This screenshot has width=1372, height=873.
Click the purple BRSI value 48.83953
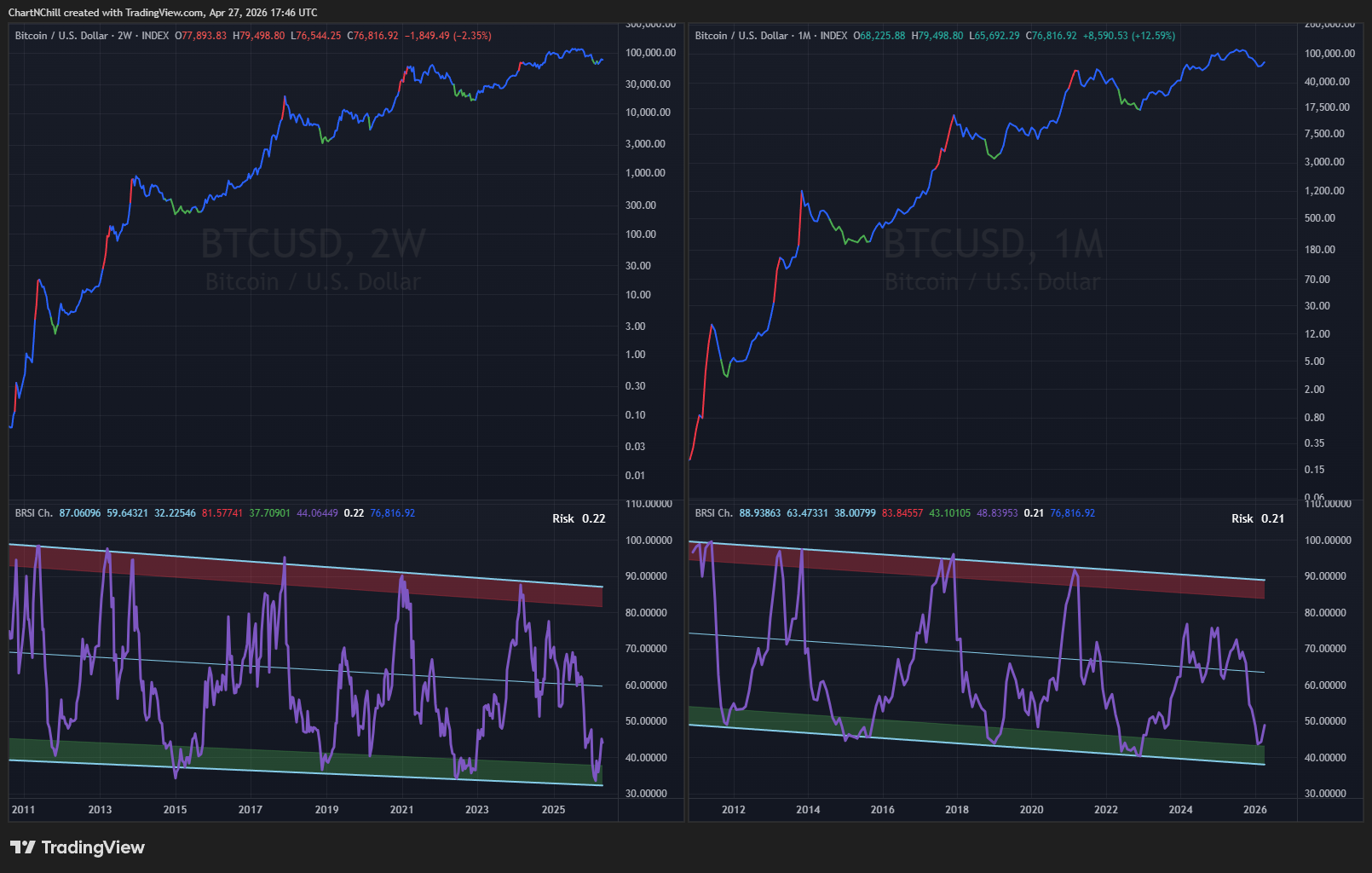pos(997,513)
